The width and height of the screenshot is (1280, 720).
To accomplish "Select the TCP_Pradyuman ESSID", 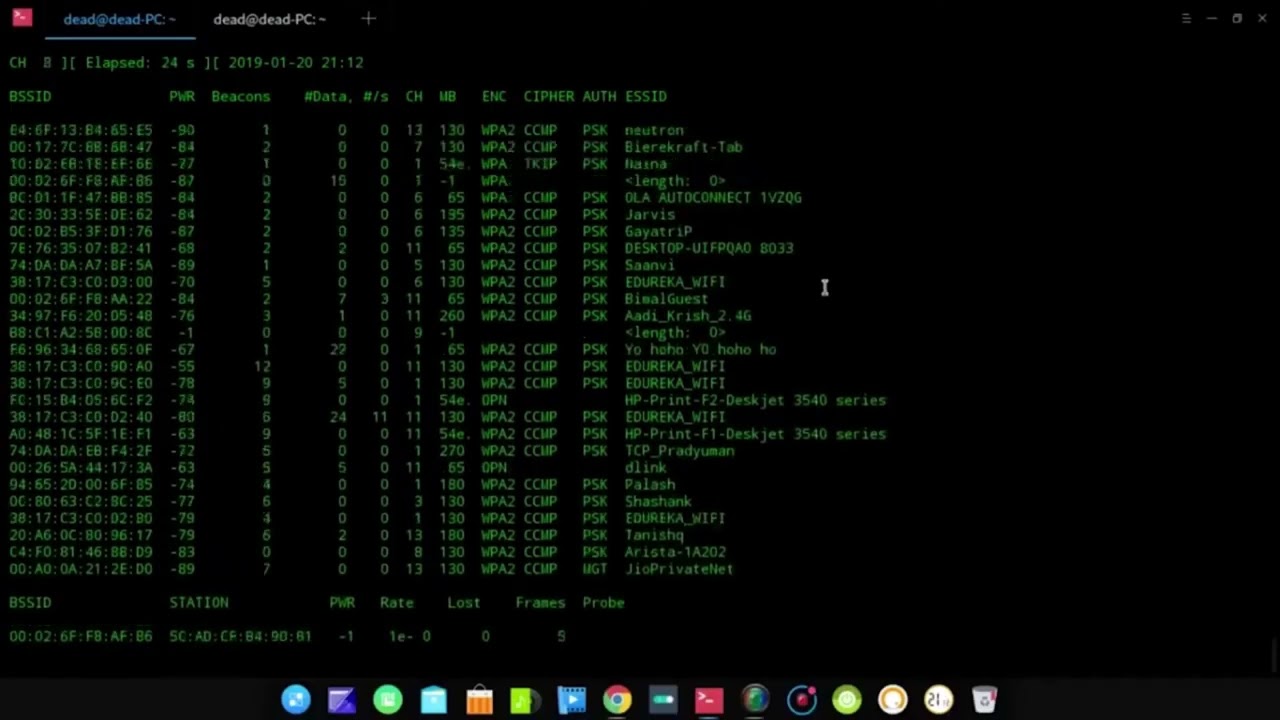I will 680,451.
